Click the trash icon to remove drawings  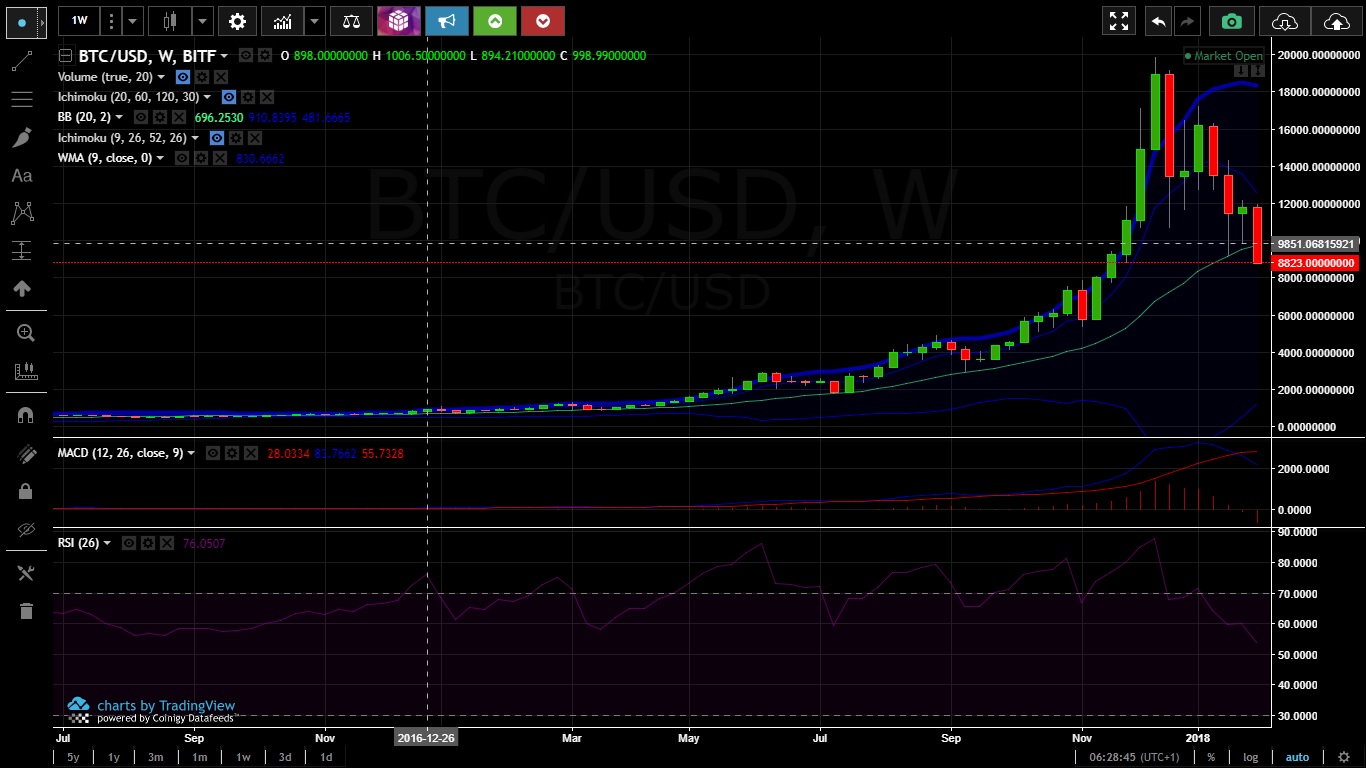pyautogui.click(x=26, y=611)
